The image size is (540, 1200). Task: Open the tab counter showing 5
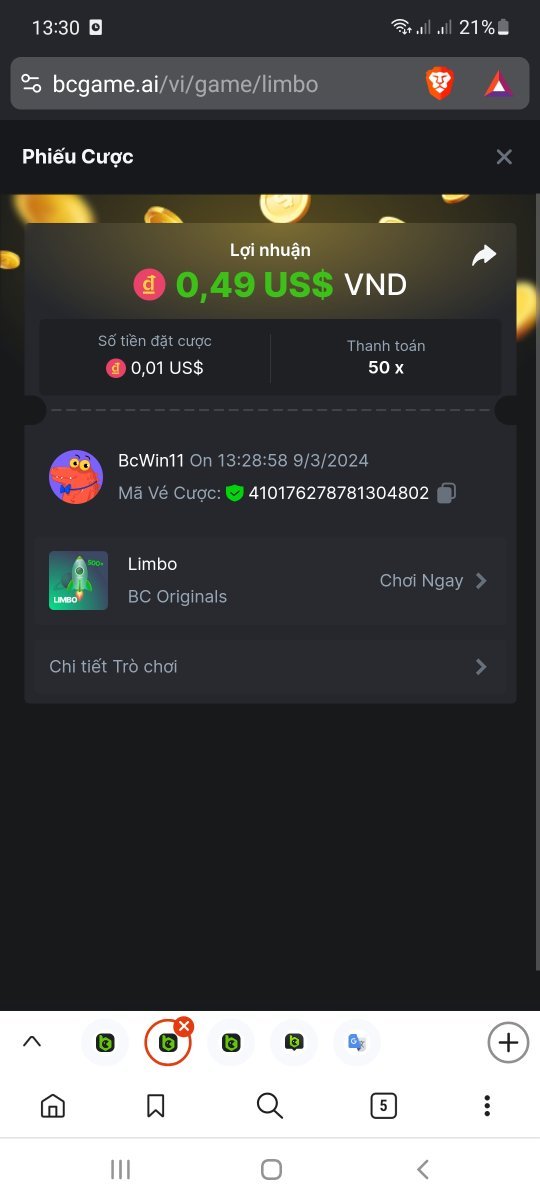[x=383, y=1105]
